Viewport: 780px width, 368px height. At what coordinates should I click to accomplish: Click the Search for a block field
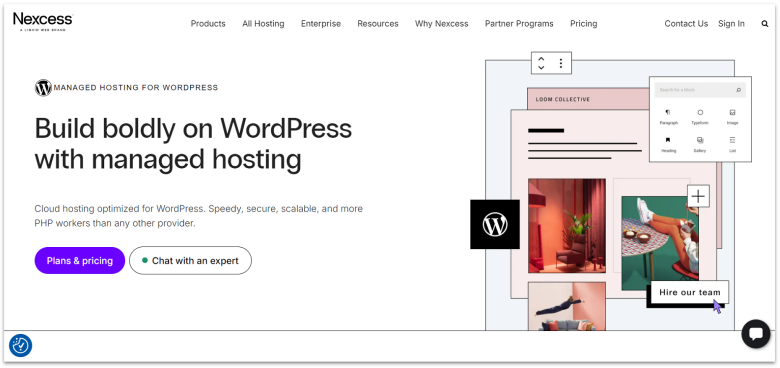pyautogui.click(x=700, y=90)
